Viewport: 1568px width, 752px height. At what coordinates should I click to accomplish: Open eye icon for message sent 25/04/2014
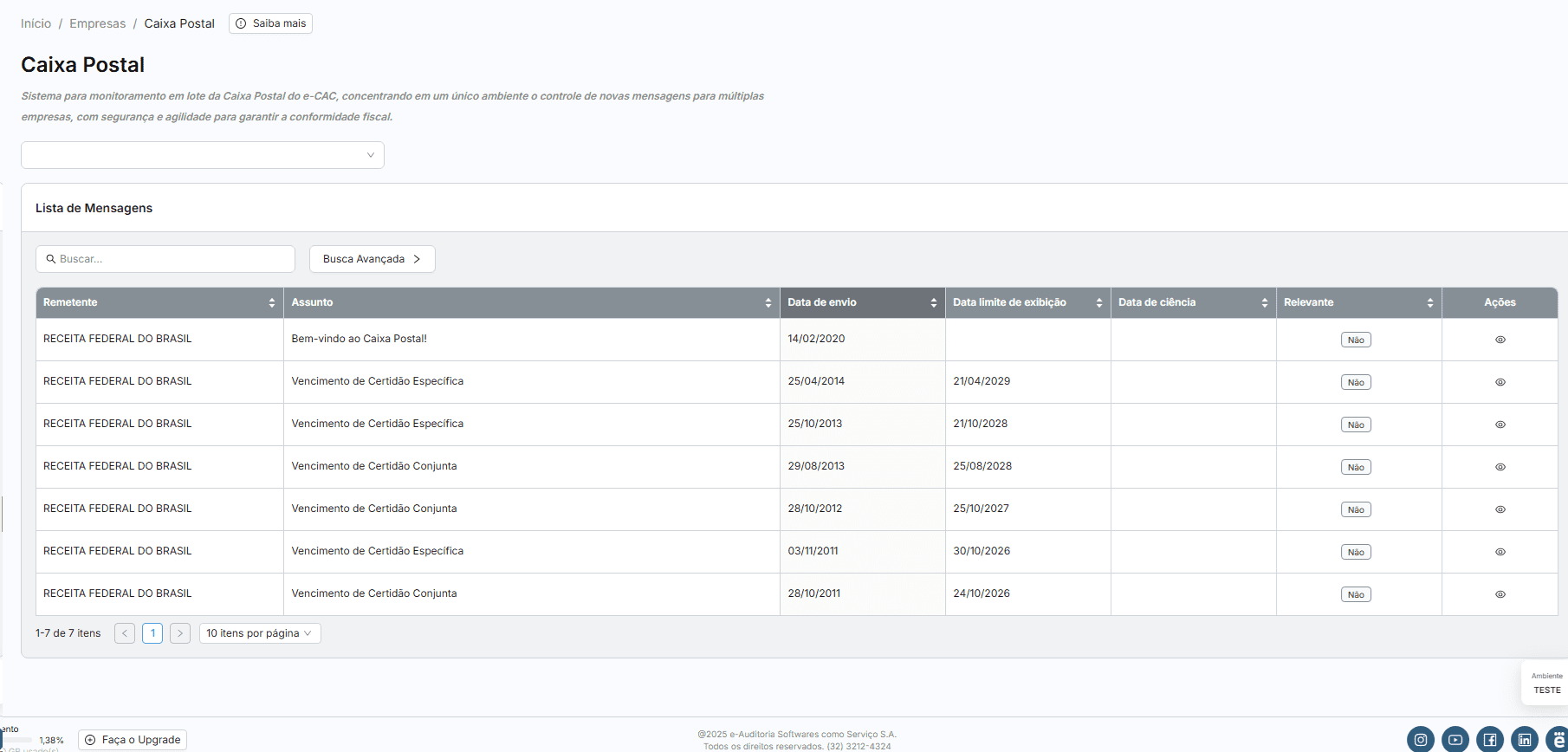pos(1500,382)
